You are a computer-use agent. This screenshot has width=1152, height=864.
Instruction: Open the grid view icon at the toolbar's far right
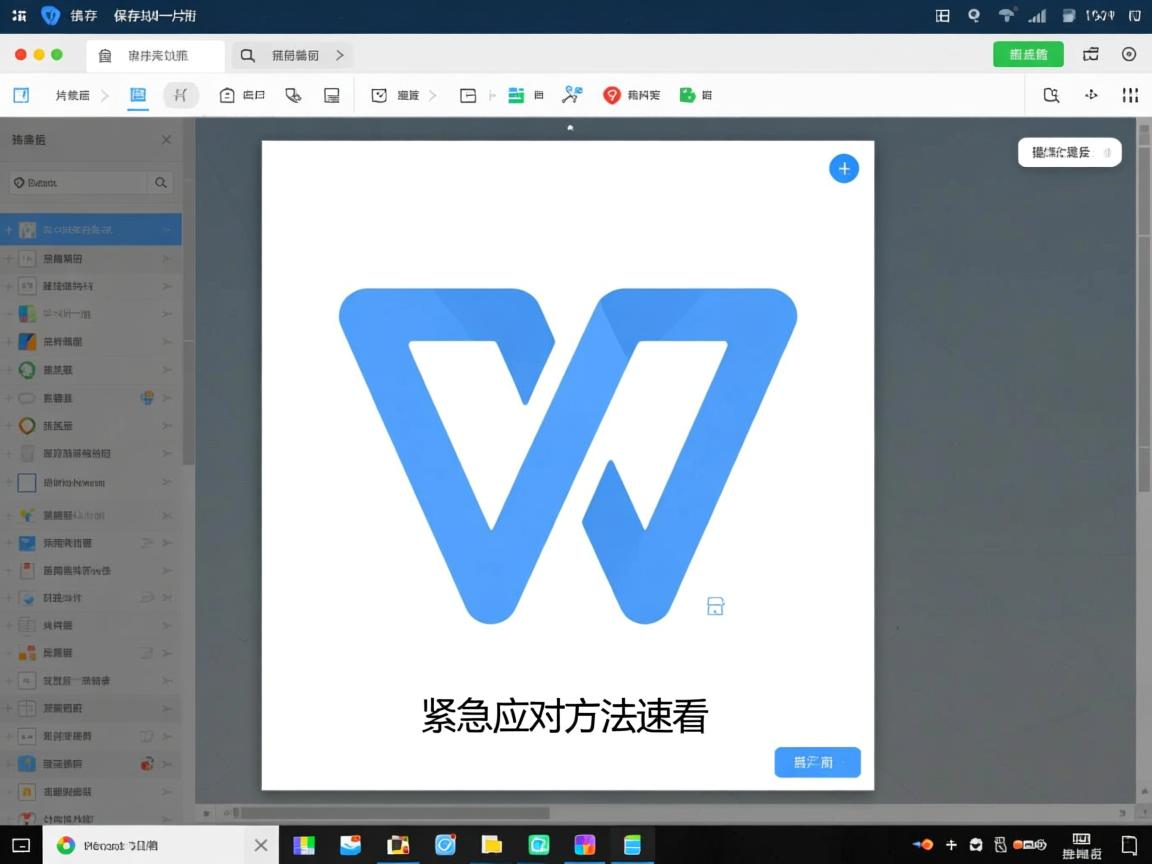click(x=1131, y=95)
